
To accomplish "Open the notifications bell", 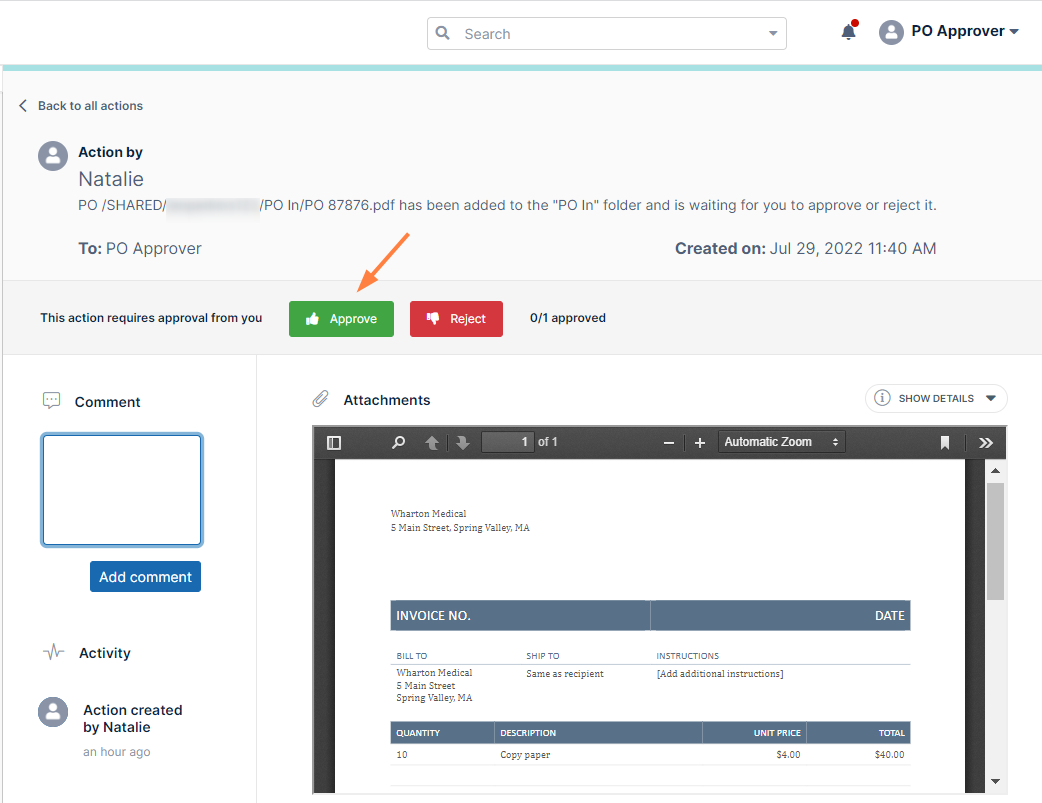I will (848, 32).
